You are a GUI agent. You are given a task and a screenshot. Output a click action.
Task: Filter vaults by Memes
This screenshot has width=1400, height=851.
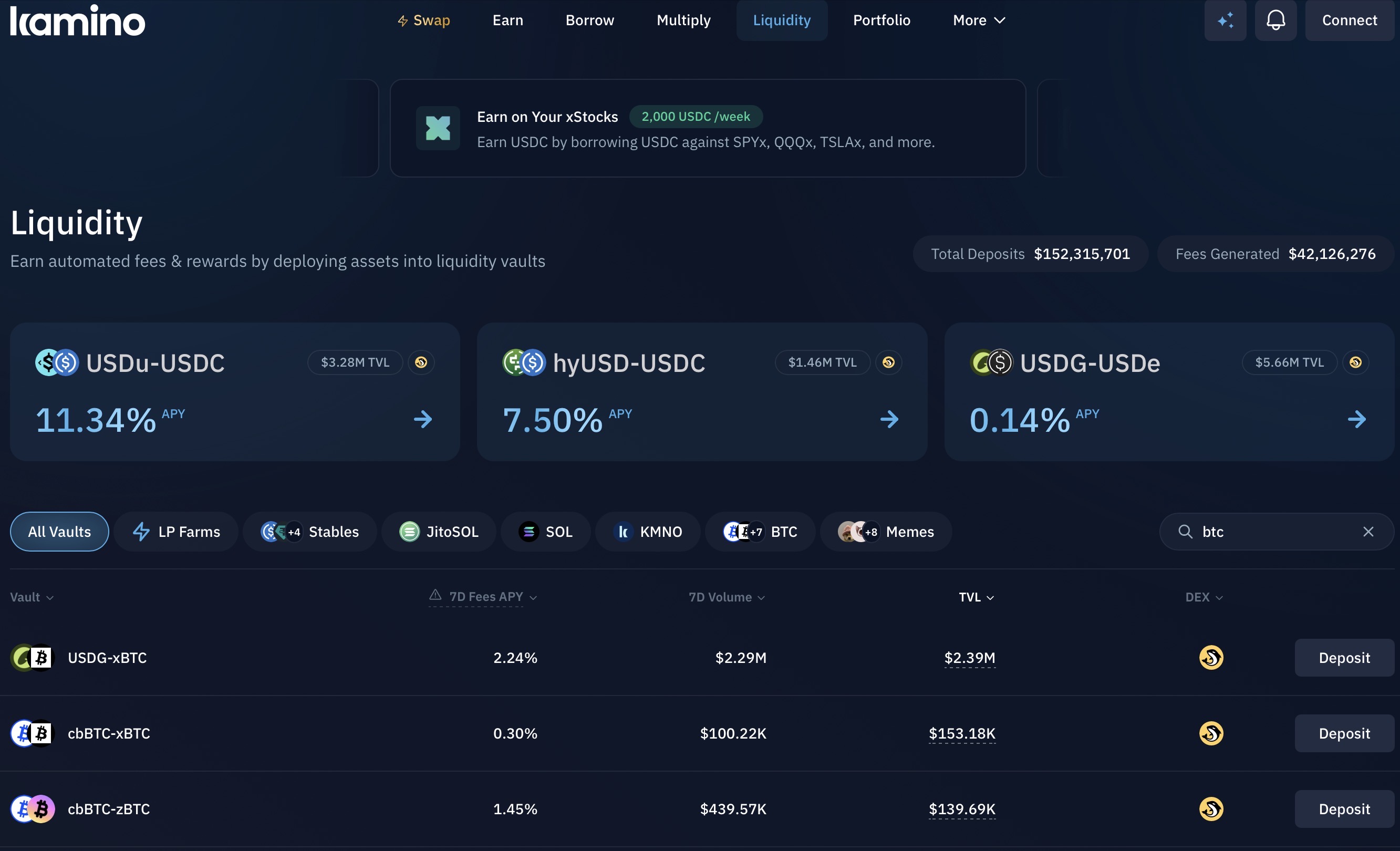coord(886,532)
